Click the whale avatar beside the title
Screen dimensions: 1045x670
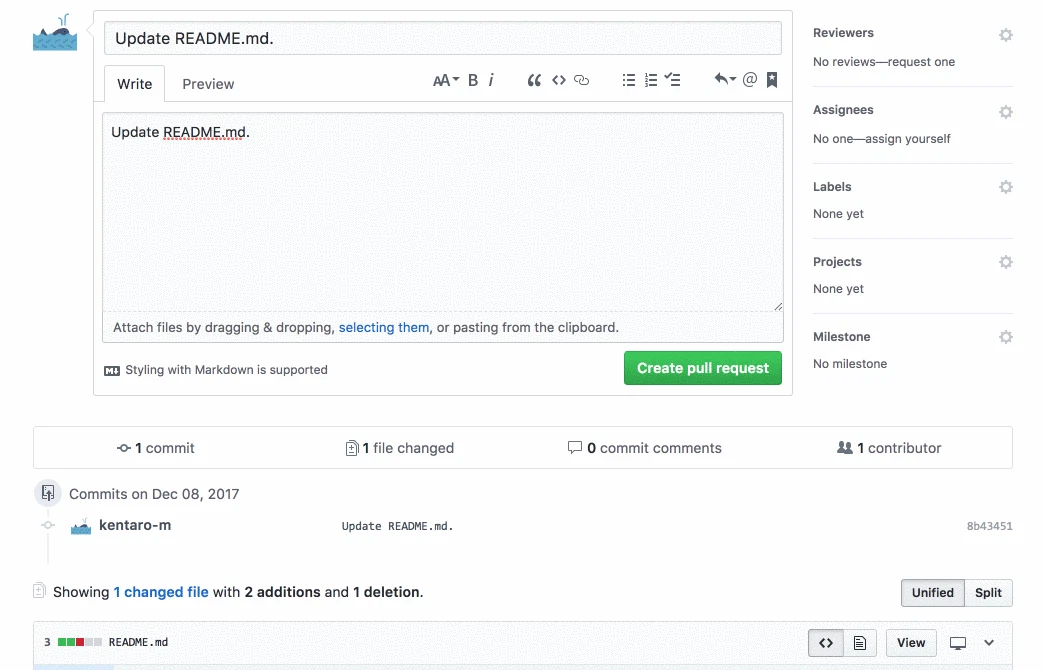pos(55,32)
